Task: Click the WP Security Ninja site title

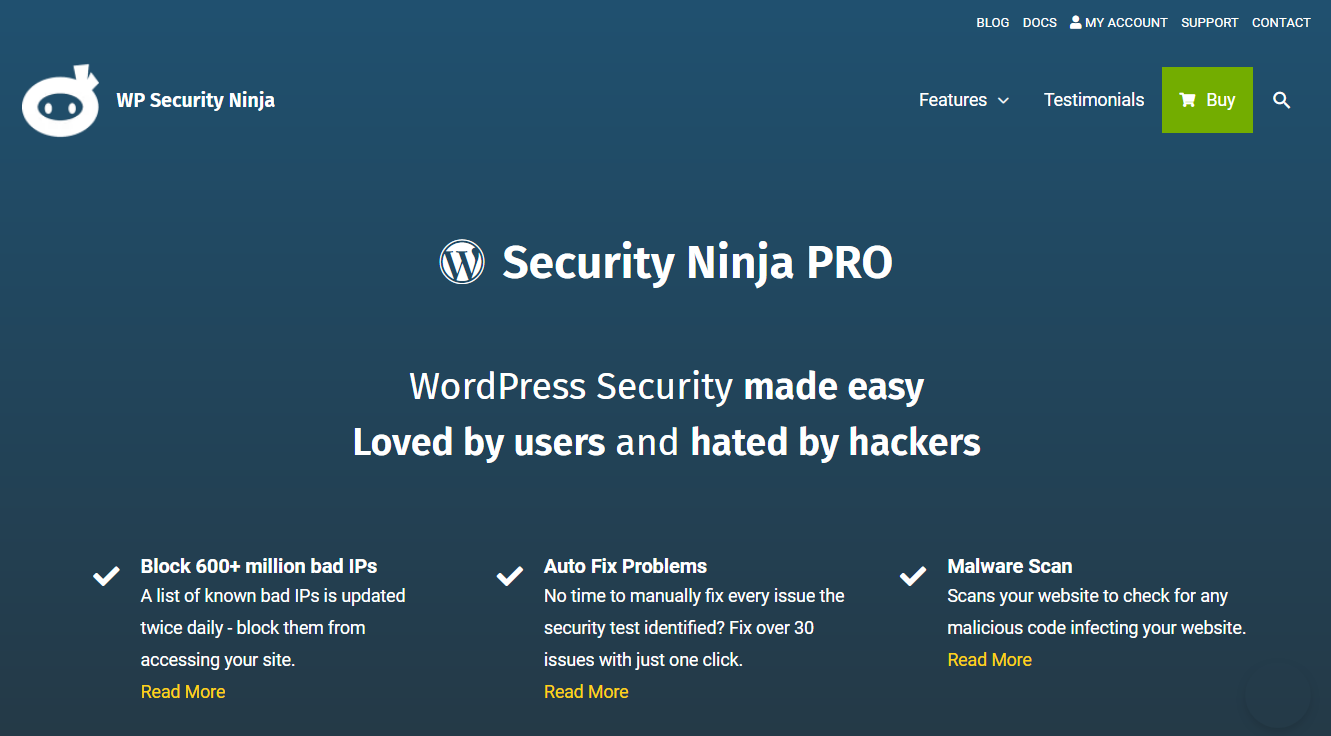Action: coord(195,100)
